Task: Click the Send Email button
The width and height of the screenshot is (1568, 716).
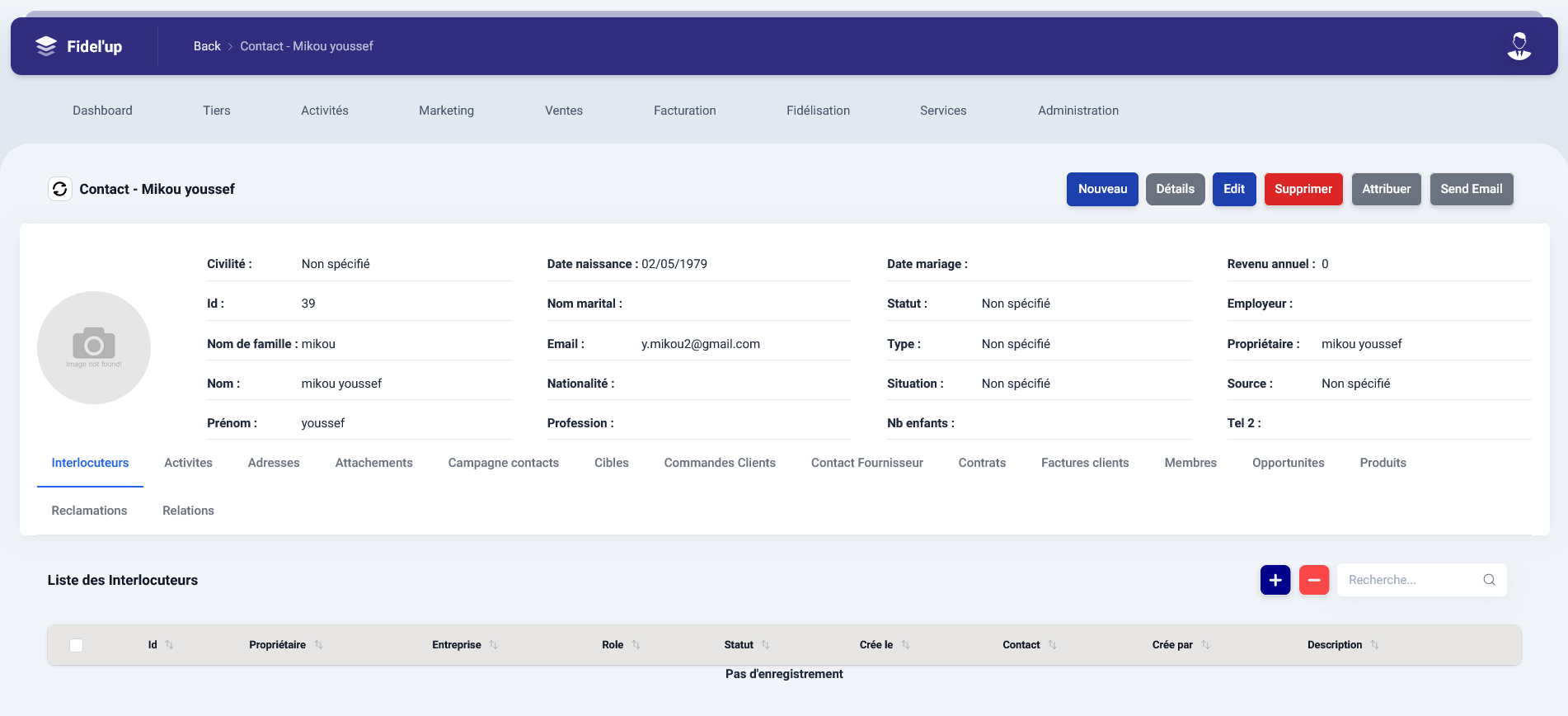Action: coord(1471,189)
